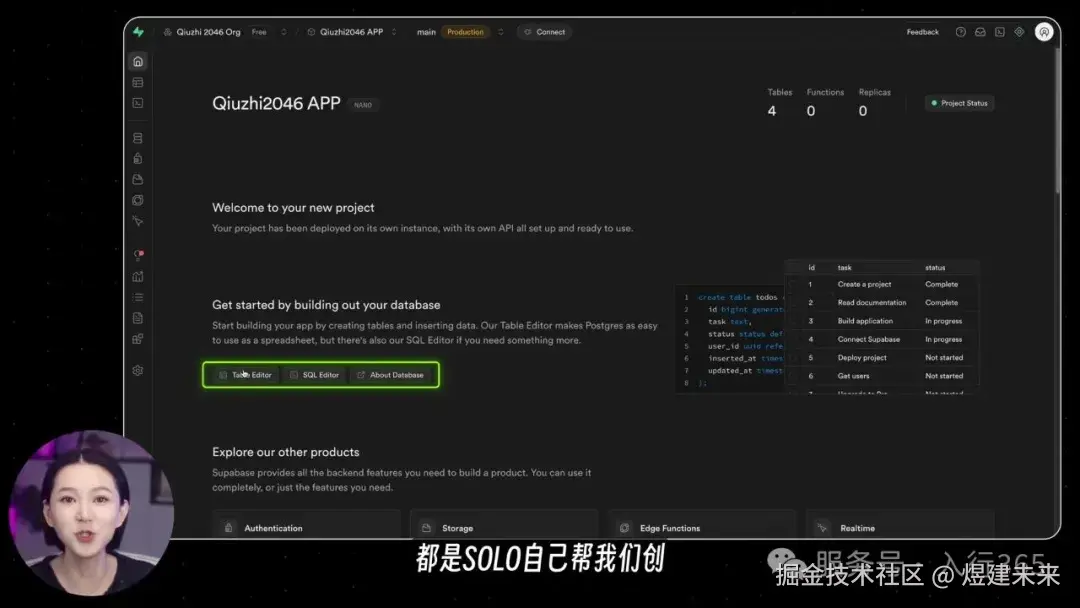Click the 'Build application' task cell
This screenshot has height=608, width=1080.
pyautogui.click(x=865, y=321)
